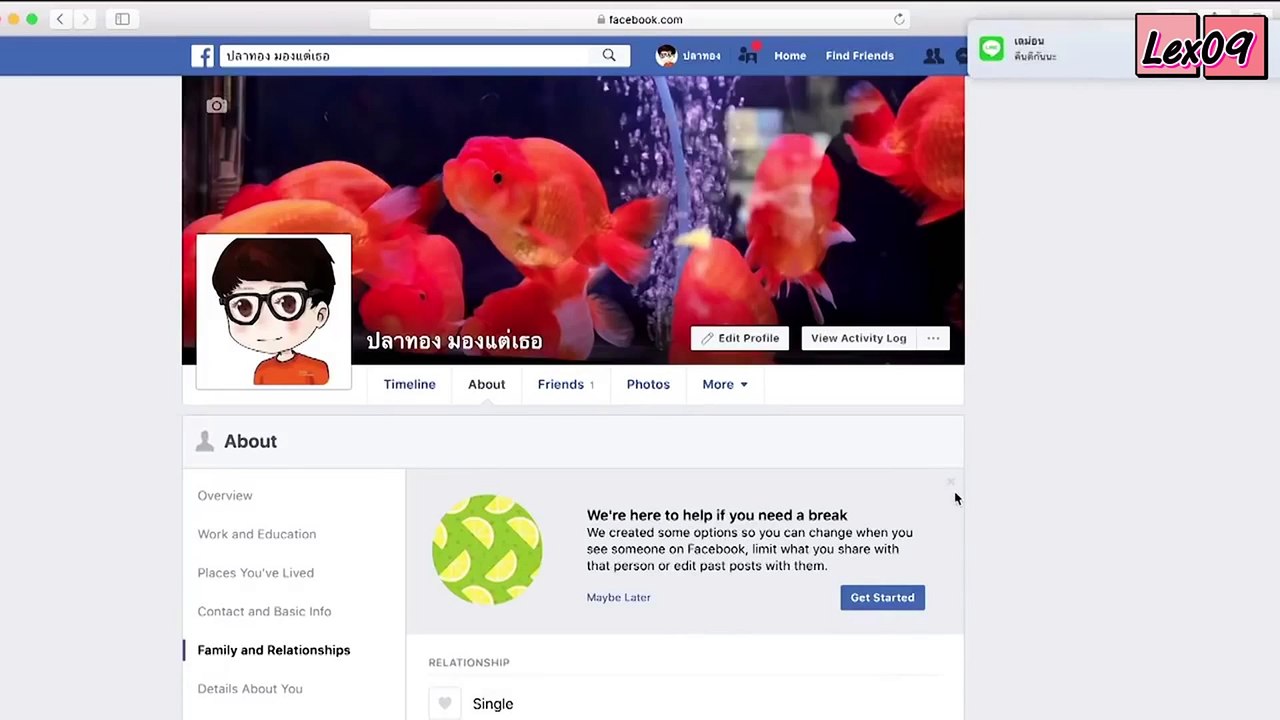Click the Maybe Later link
The height and width of the screenshot is (720, 1280).
(619, 597)
